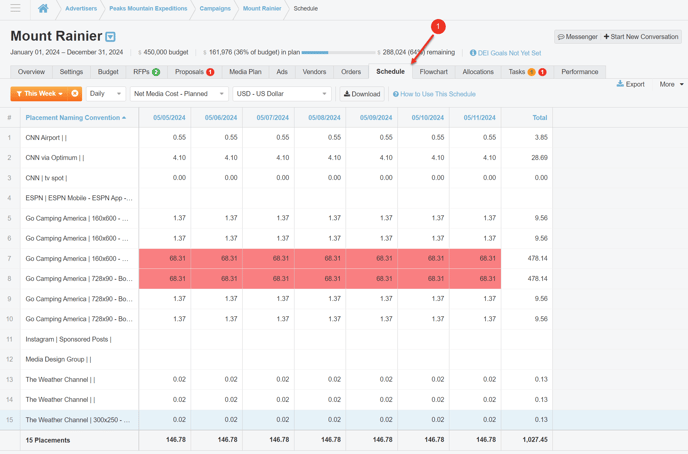Go to Peaks Mountain Expeditions breadcrumb
This screenshot has height=454, width=688.
coord(148,8)
